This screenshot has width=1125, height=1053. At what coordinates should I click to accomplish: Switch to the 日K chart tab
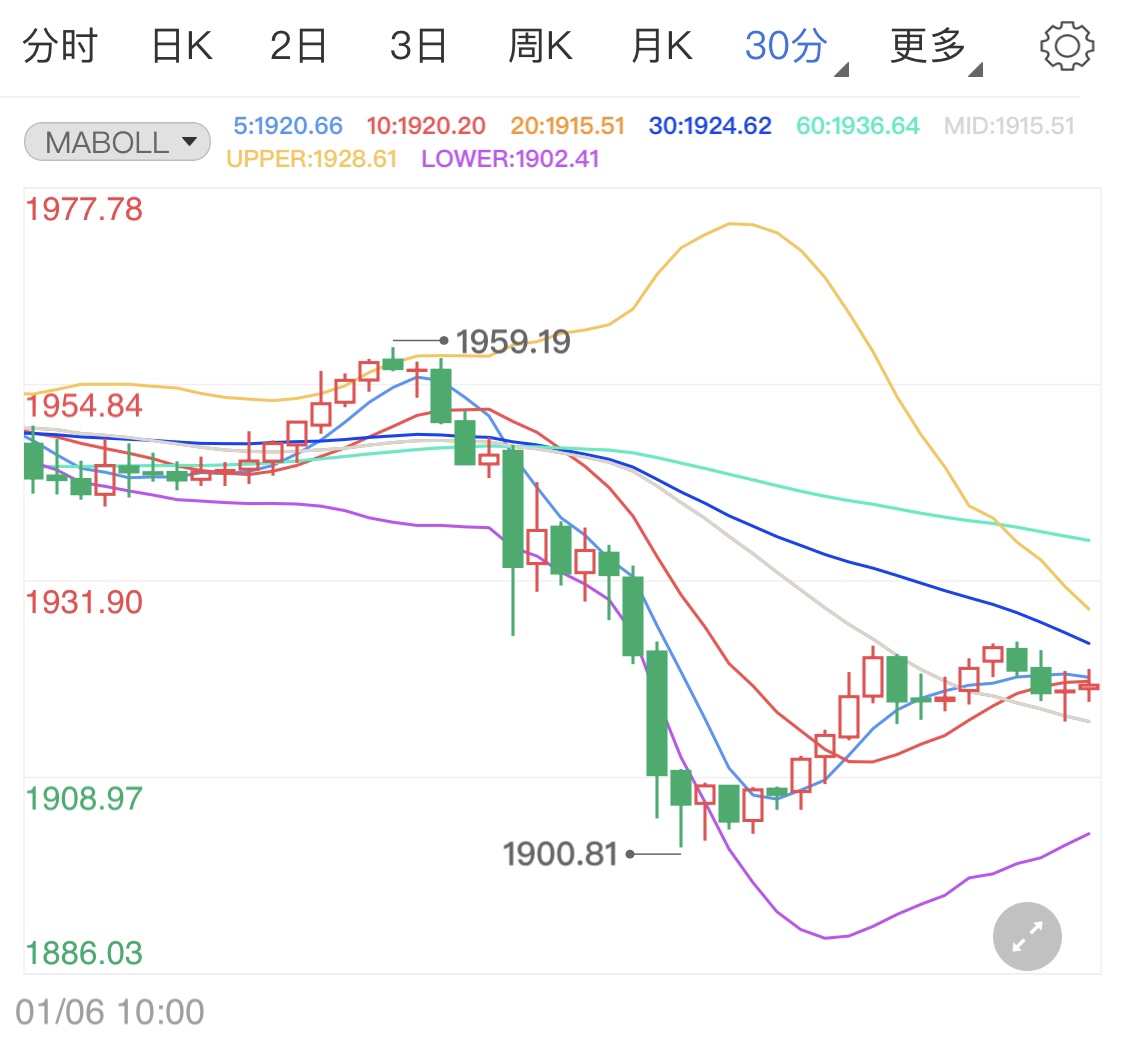click(180, 44)
